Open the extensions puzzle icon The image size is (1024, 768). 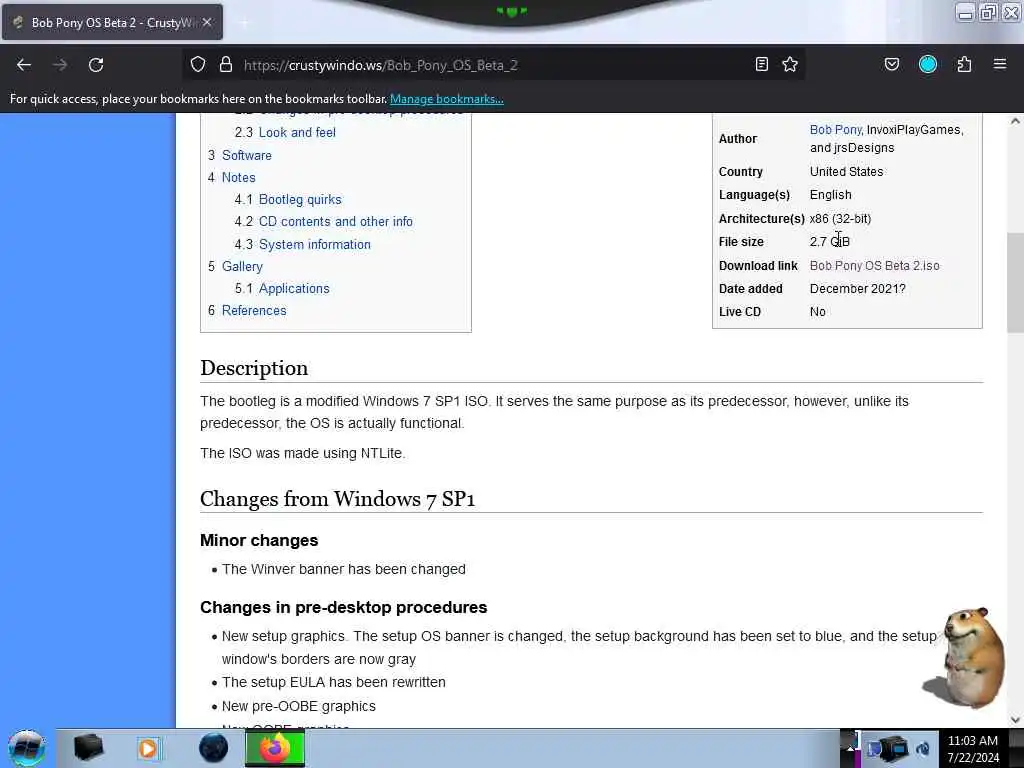coord(964,65)
